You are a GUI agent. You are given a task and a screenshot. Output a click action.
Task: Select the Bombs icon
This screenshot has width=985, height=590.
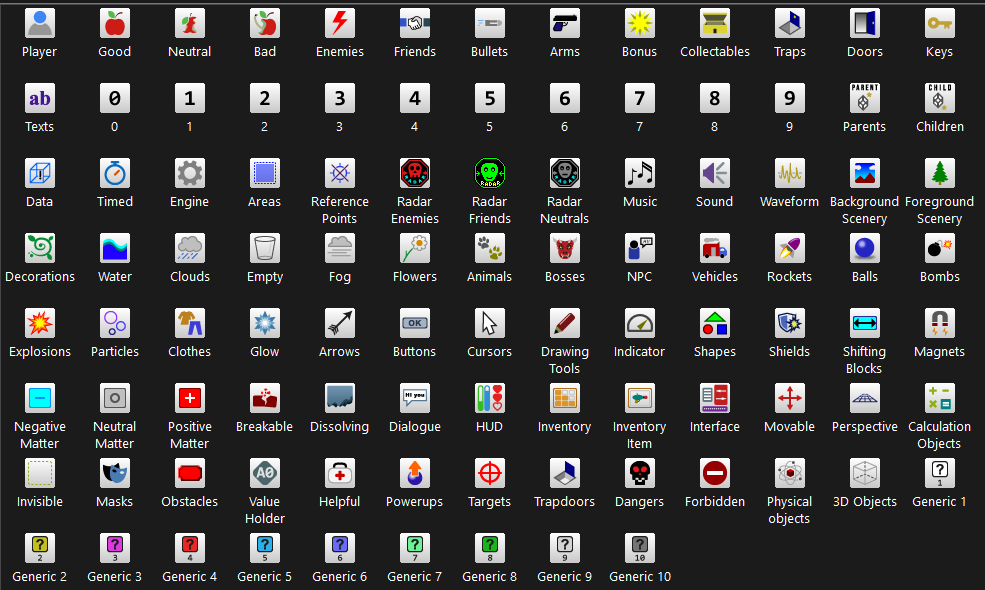940,249
